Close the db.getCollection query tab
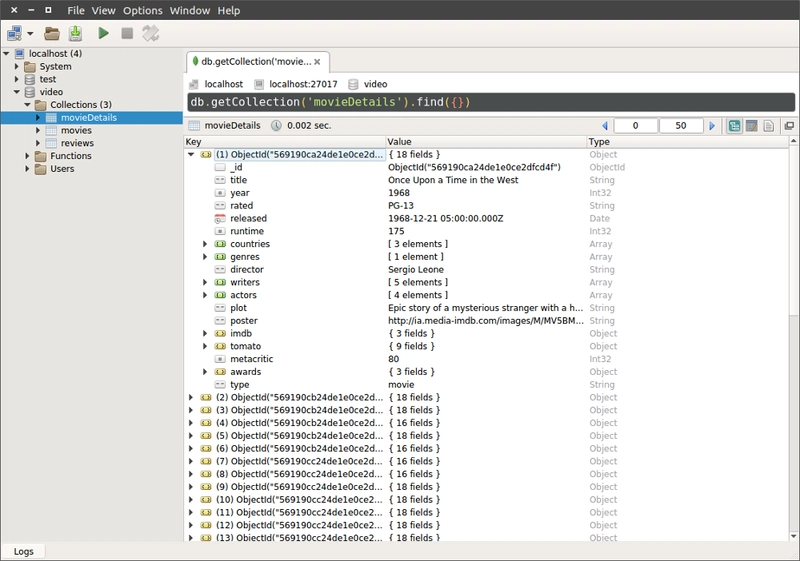The height and width of the screenshot is (561, 800). (317, 62)
